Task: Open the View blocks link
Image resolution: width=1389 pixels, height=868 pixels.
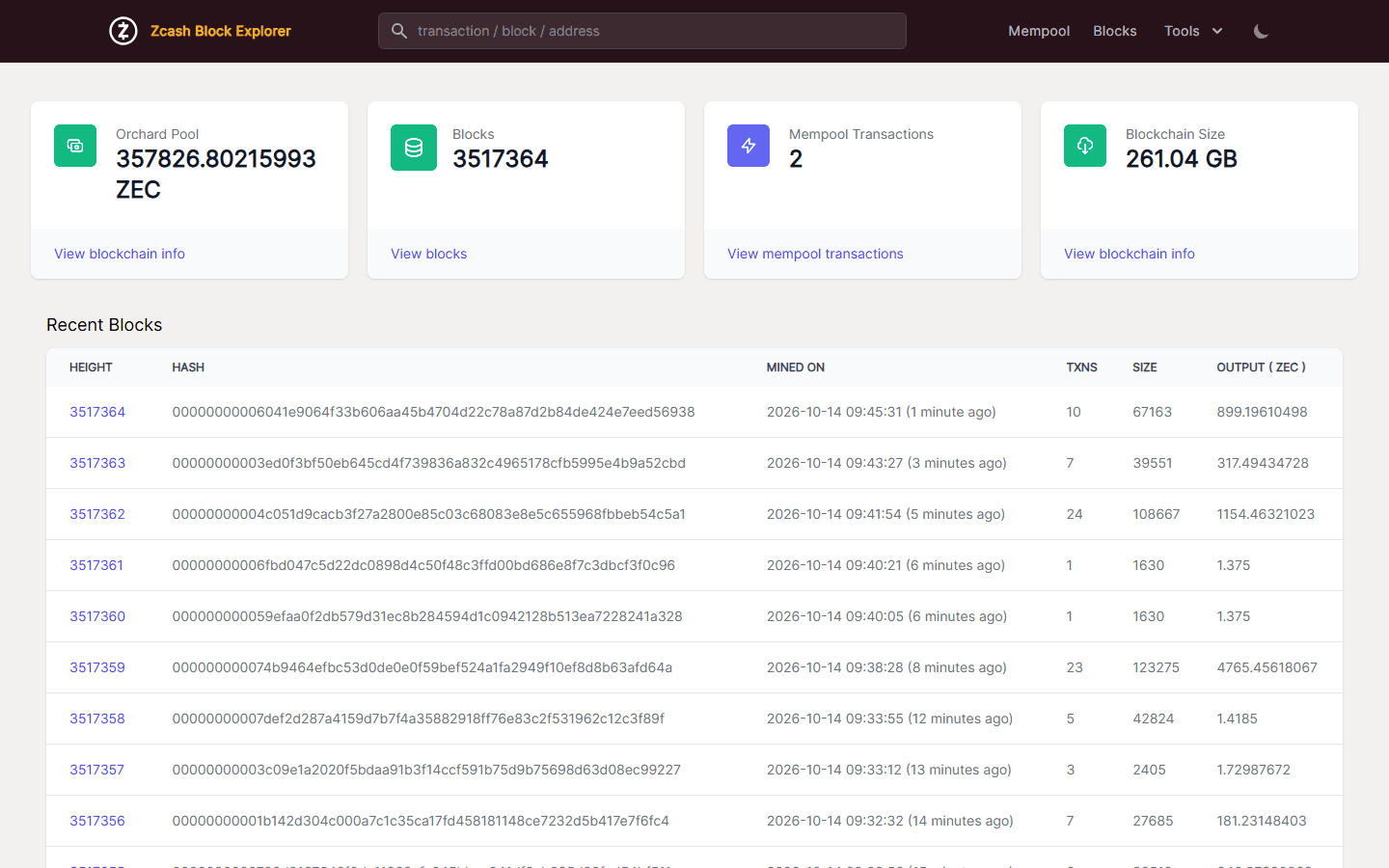Action: coord(428,254)
